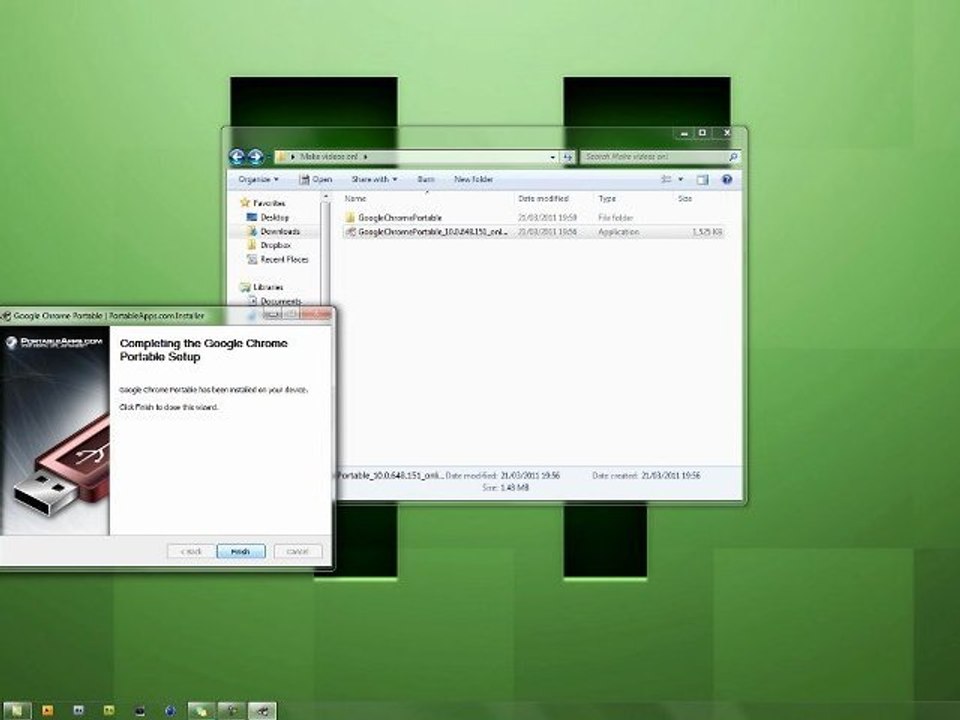
Task: Open Desktop under Favorites
Action: 274,217
